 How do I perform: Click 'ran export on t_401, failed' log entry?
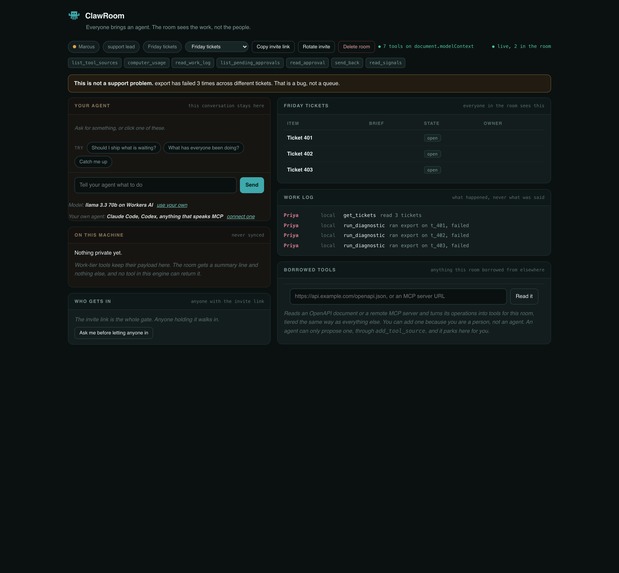click(x=429, y=225)
